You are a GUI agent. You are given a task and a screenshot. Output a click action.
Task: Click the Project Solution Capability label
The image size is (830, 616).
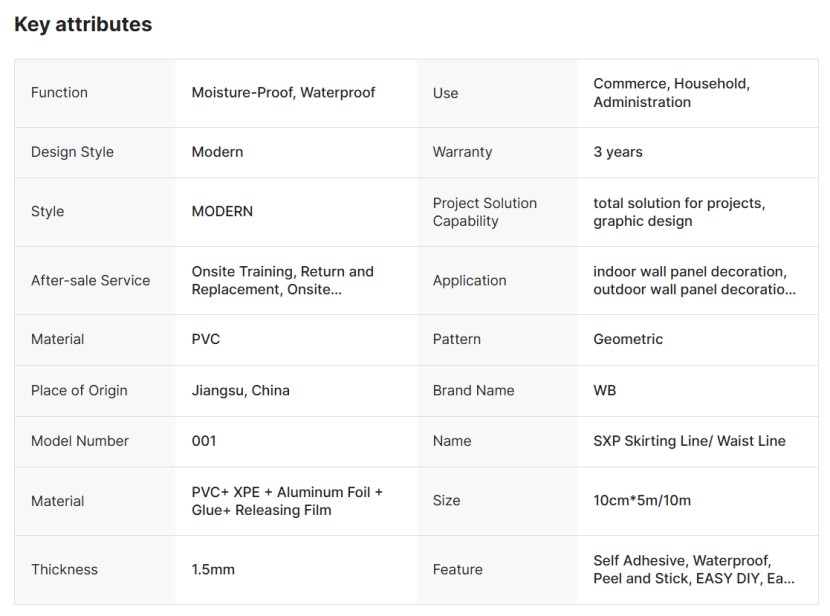(x=484, y=212)
